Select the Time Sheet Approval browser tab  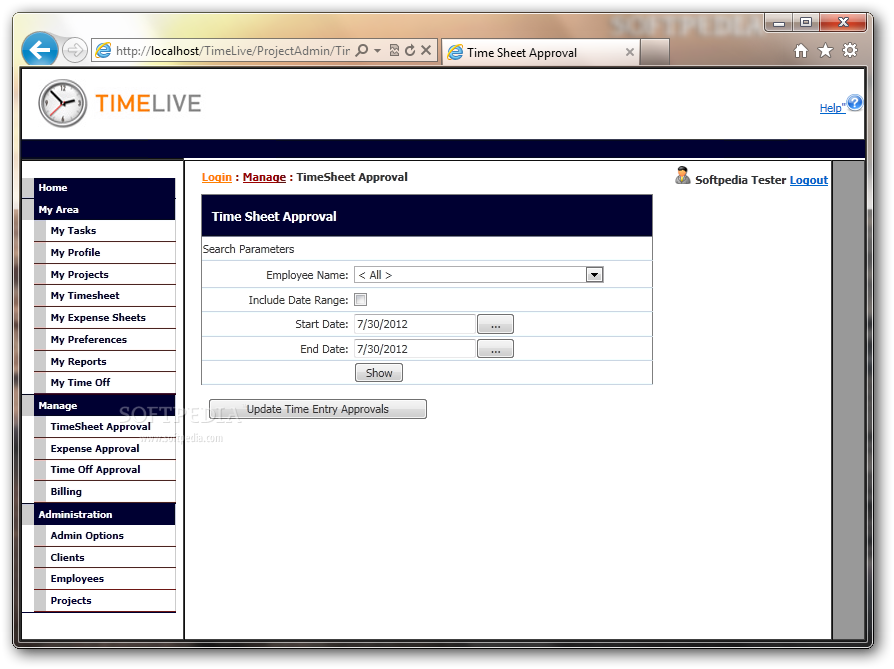pos(540,52)
